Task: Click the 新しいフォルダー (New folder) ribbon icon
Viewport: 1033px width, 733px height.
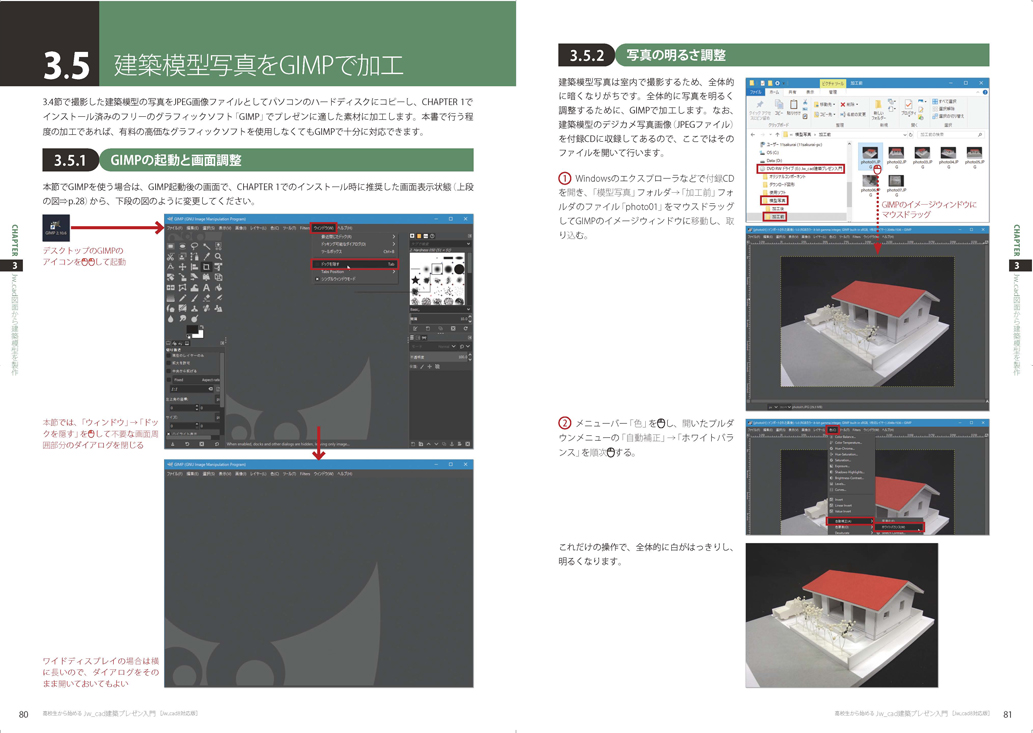Action: coord(878,111)
